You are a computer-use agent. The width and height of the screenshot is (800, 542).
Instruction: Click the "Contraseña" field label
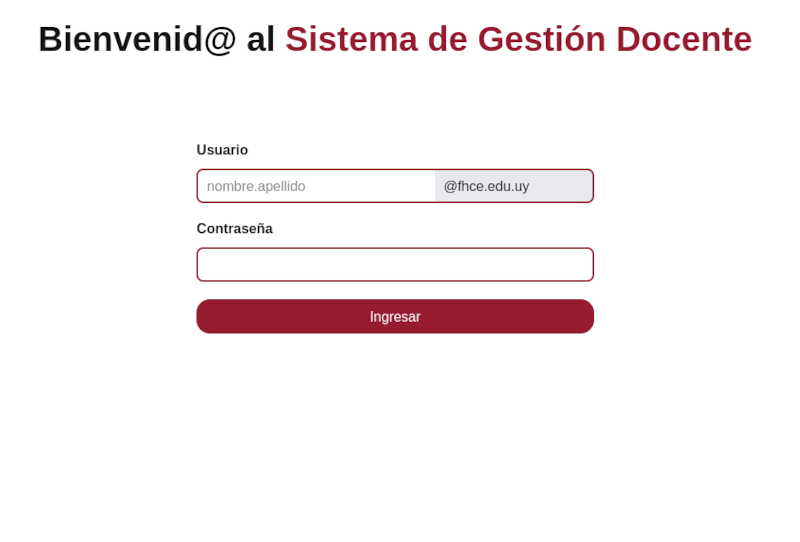234,229
